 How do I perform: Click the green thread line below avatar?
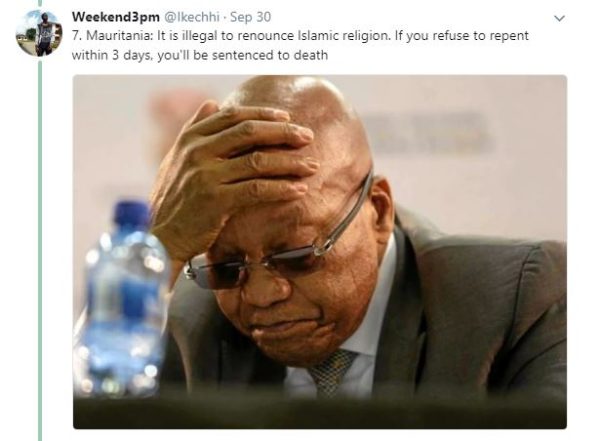point(40,249)
